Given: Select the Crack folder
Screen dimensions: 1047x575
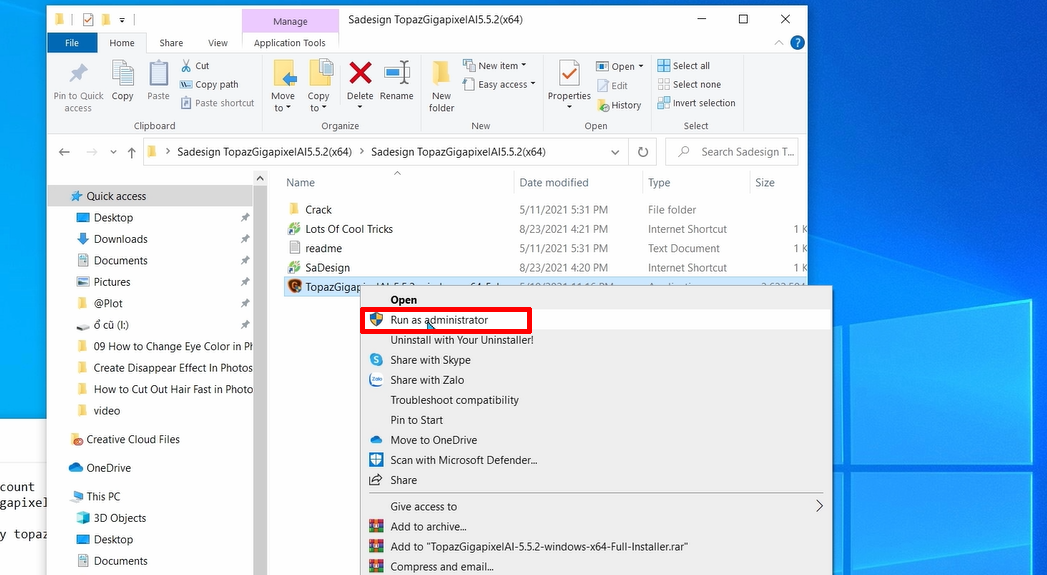Looking at the screenshot, I should point(318,210).
